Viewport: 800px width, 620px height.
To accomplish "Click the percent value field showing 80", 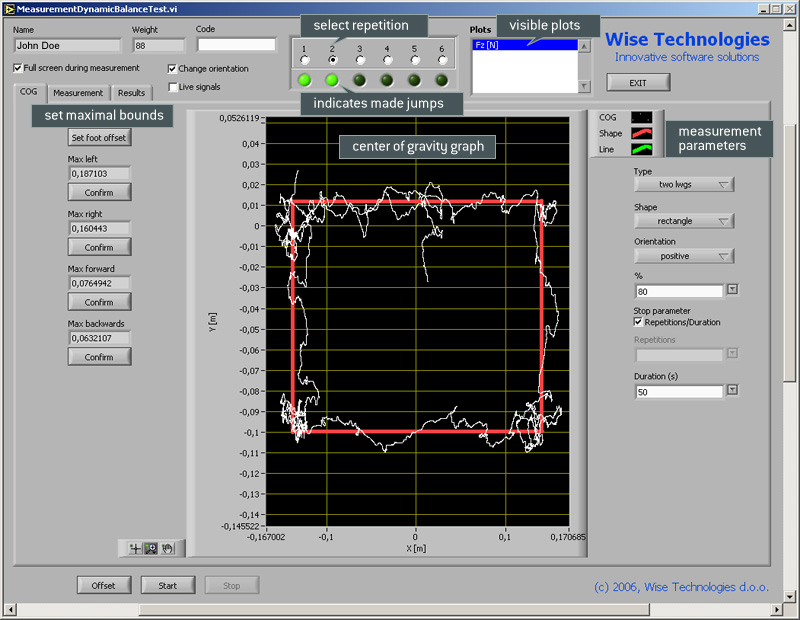I will tap(679, 291).
